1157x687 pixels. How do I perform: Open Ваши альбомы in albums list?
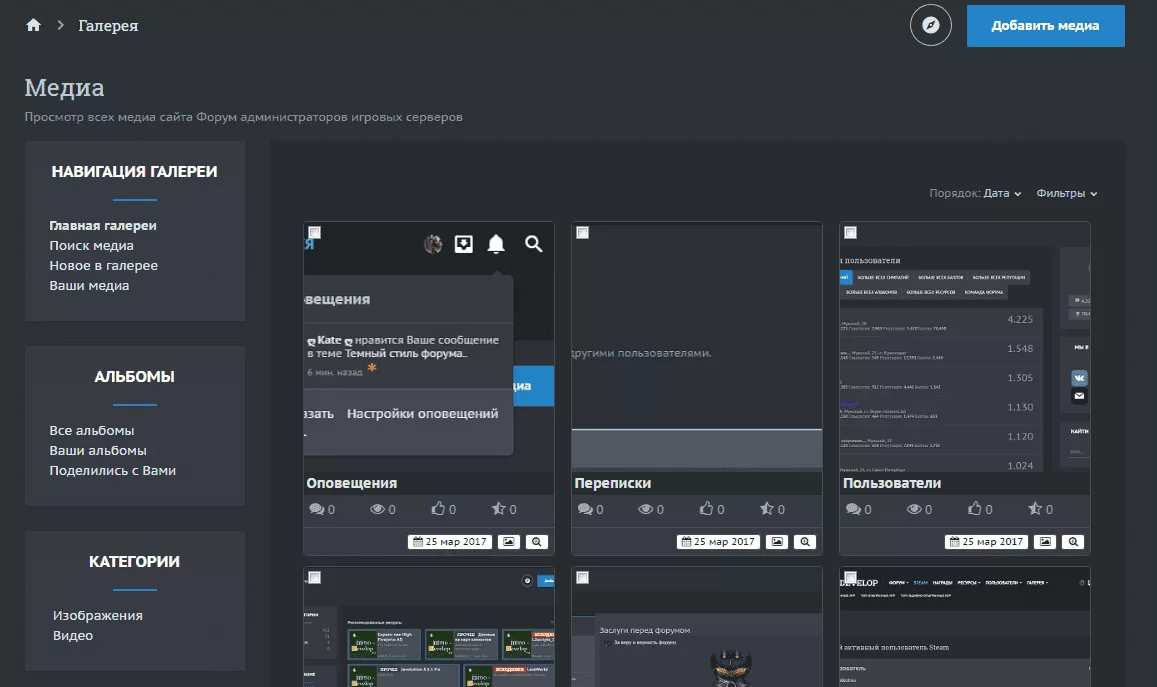[x=98, y=450]
